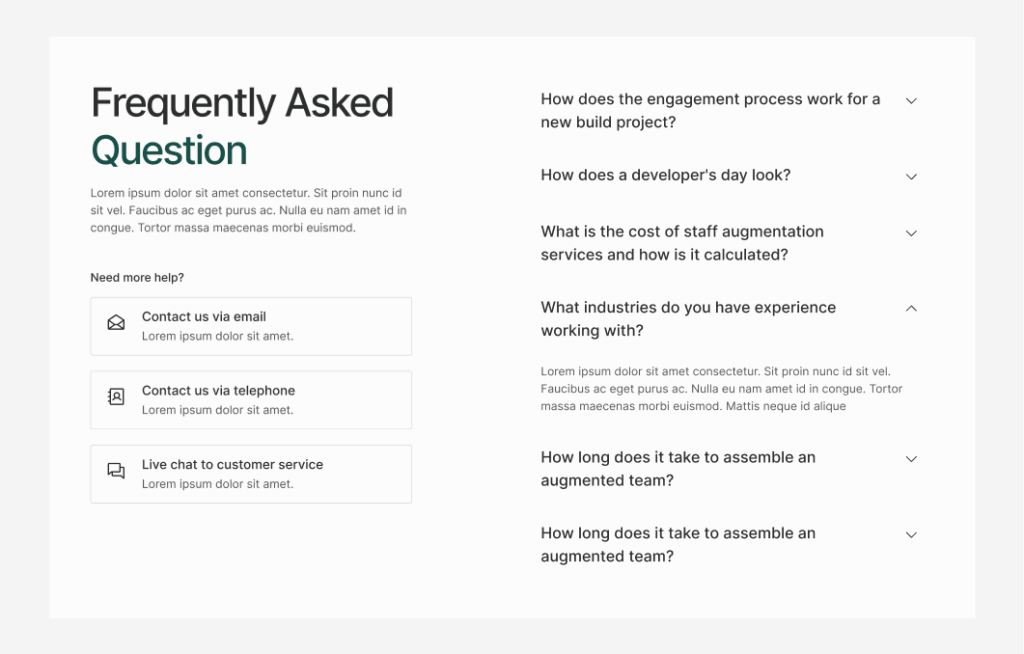Select "How does a developer's day look?" question
Image resolution: width=1024 pixels, height=654 pixels.
pyautogui.click(x=665, y=175)
